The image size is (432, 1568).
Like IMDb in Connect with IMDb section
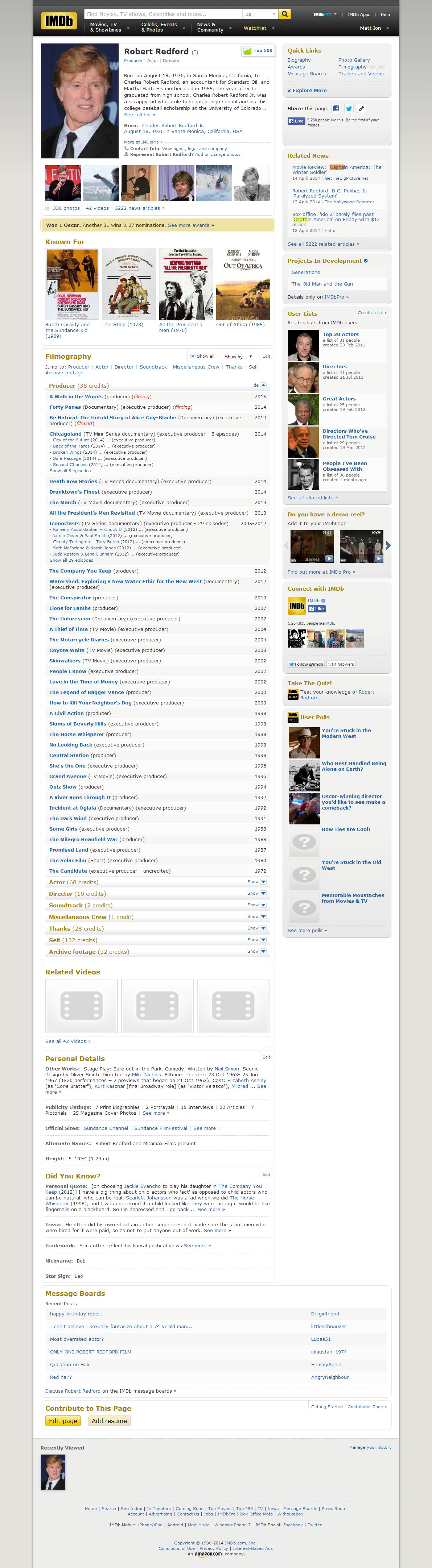[x=317, y=609]
